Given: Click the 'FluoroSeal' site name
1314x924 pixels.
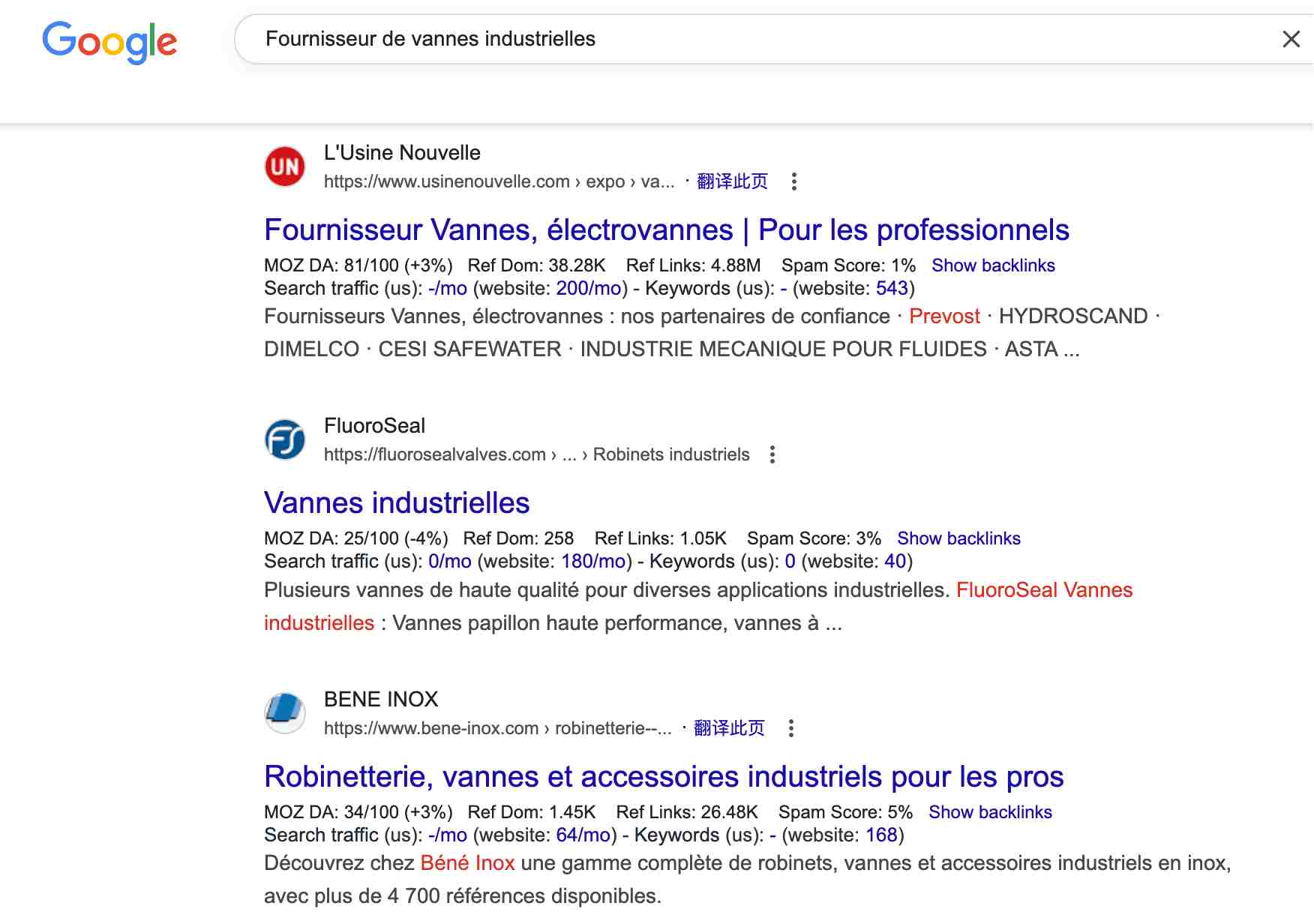Looking at the screenshot, I should coord(374,426).
